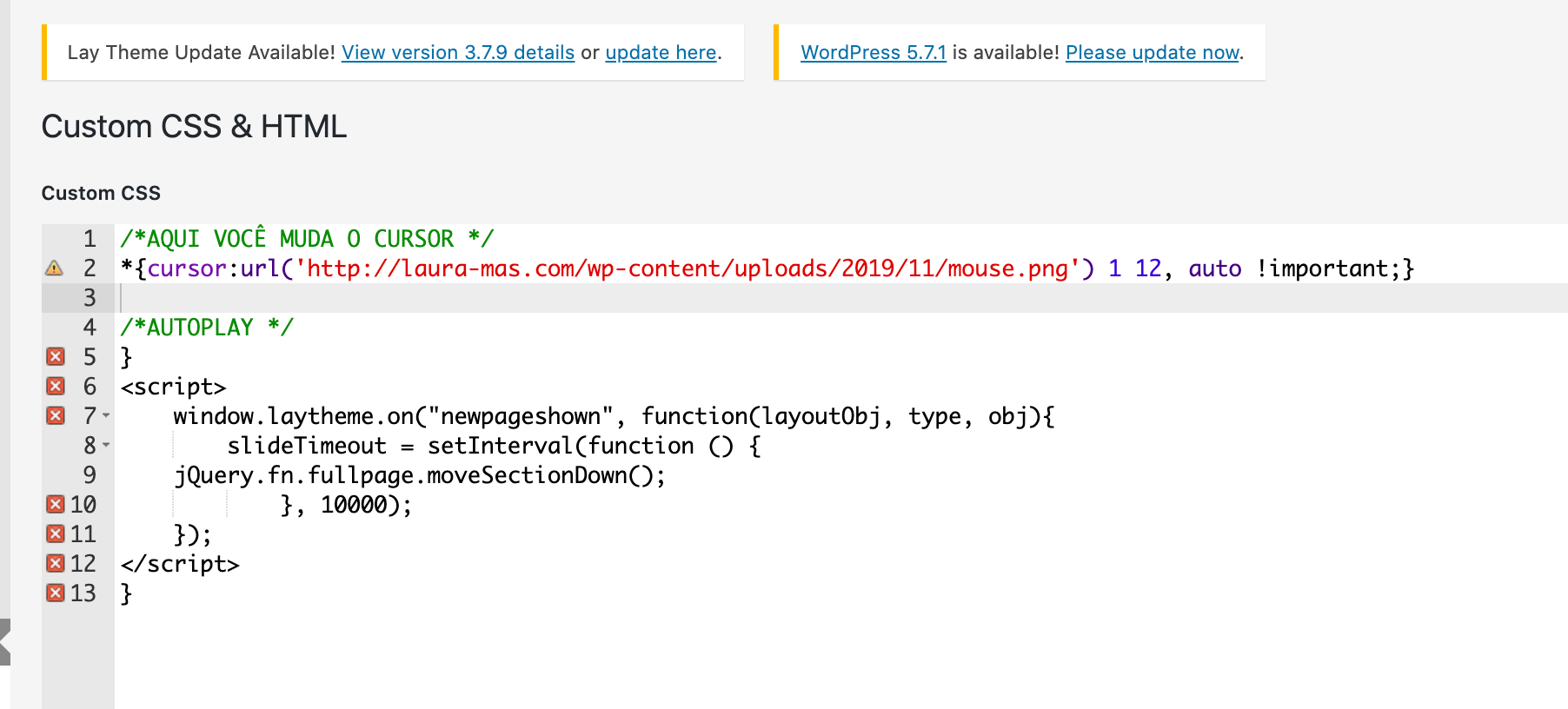1568x709 pixels.
Task: Click the error icon on line 13
Action: point(56,593)
